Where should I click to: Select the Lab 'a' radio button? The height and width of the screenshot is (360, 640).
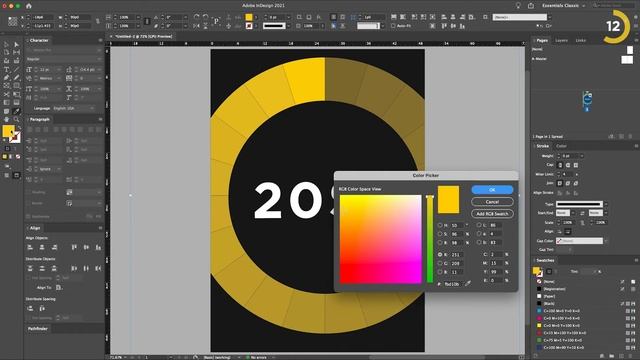click(479, 234)
